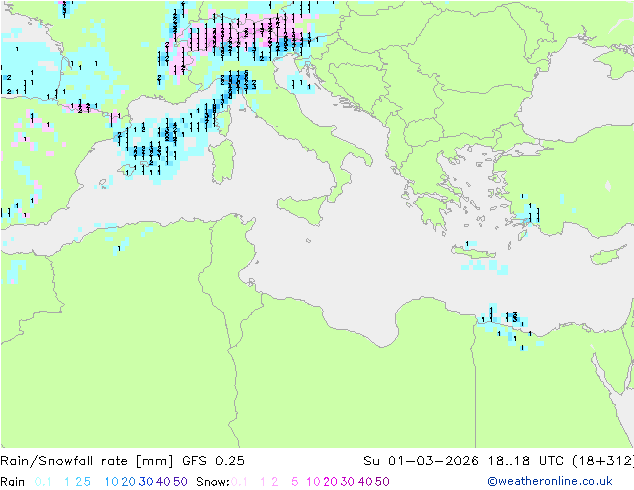Click the "Snow:" legend label
Image resolution: width=634 pixels, height=490 pixels.
coord(213,482)
